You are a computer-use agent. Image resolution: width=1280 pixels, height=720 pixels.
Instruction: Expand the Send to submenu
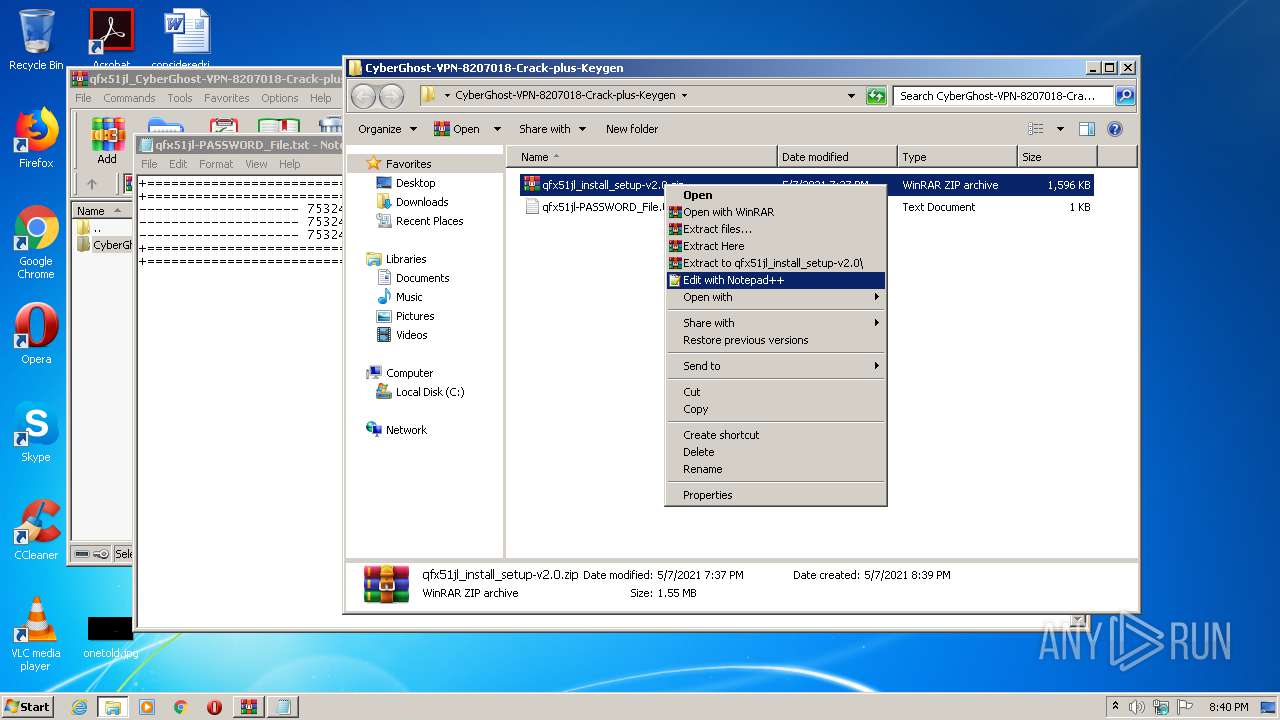coord(776,366)
